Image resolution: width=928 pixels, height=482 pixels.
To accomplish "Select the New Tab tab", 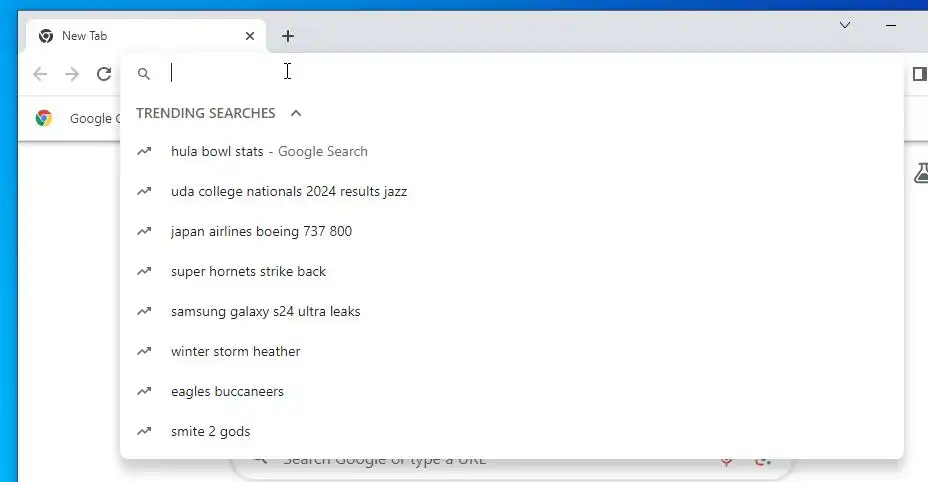I will 146,36.
